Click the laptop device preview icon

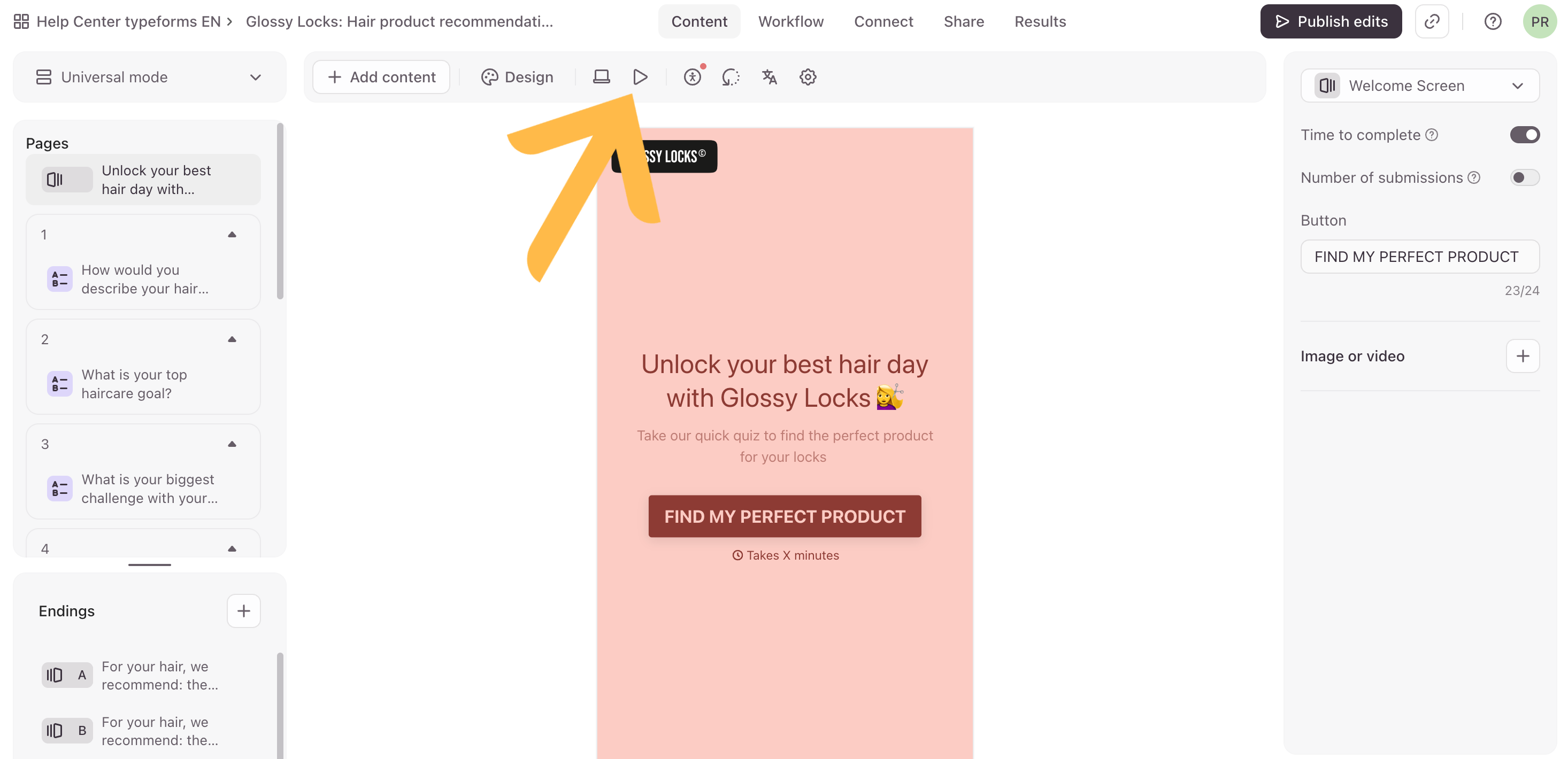(602, 78)
